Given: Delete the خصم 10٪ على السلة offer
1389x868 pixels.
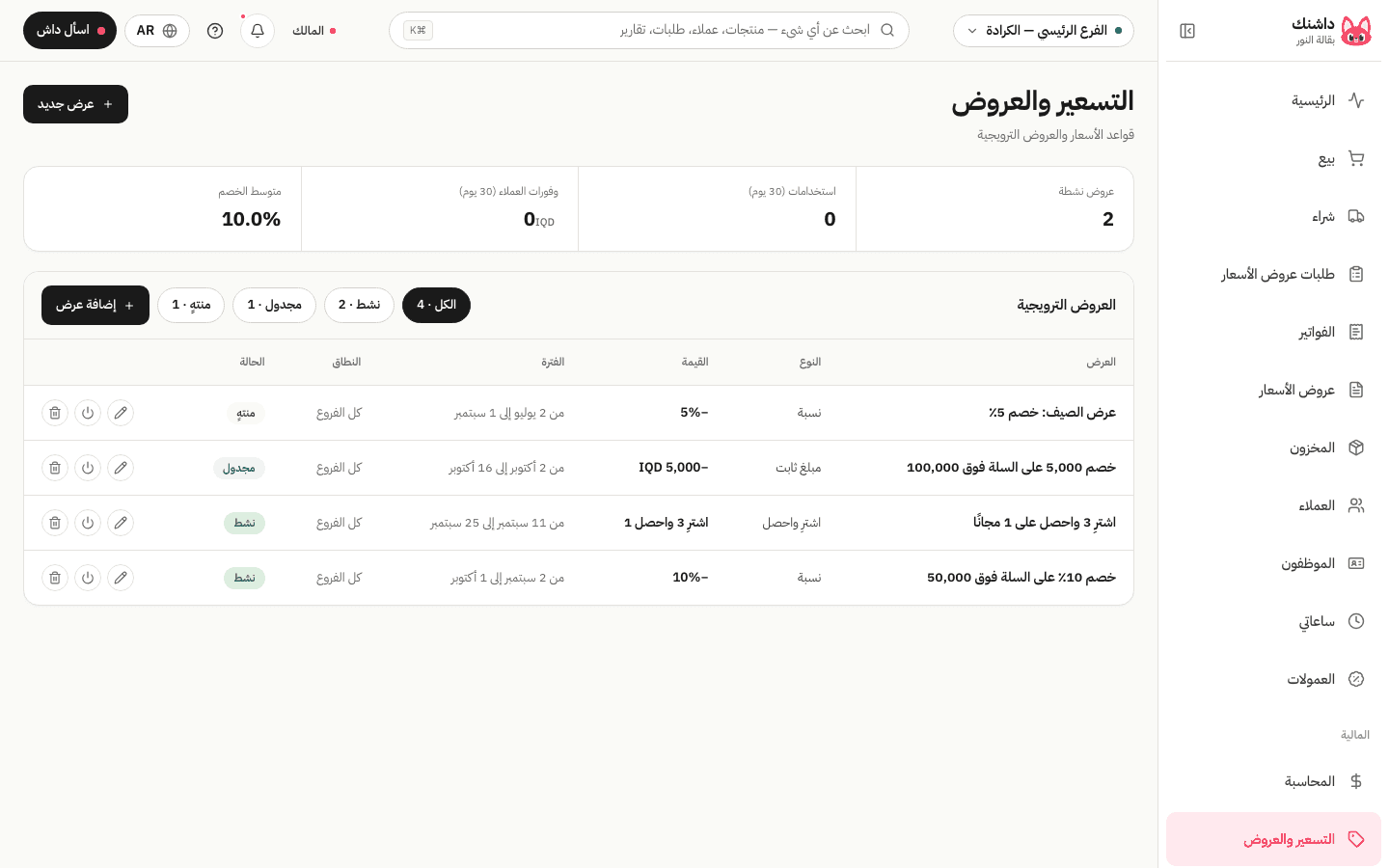Looking at the screenshot, I should pos(55,578).
